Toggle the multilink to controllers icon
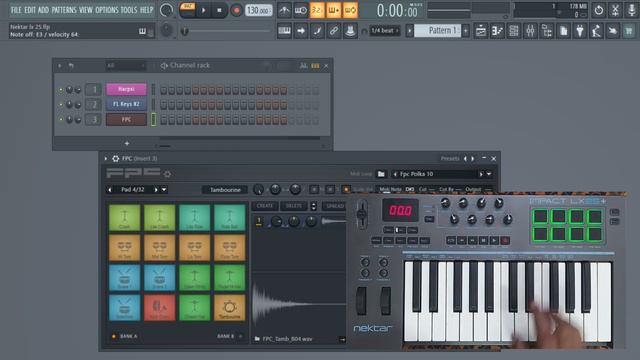Image resolution: width=640 pixels, height=360 pixels. click(x=333, y=31)
